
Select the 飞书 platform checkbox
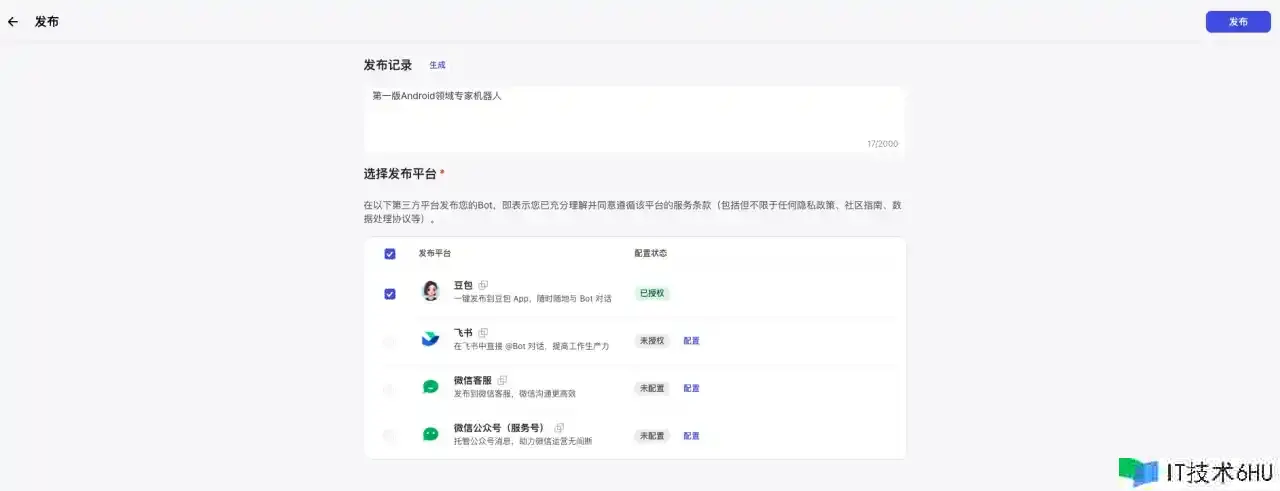coord(390,341)
